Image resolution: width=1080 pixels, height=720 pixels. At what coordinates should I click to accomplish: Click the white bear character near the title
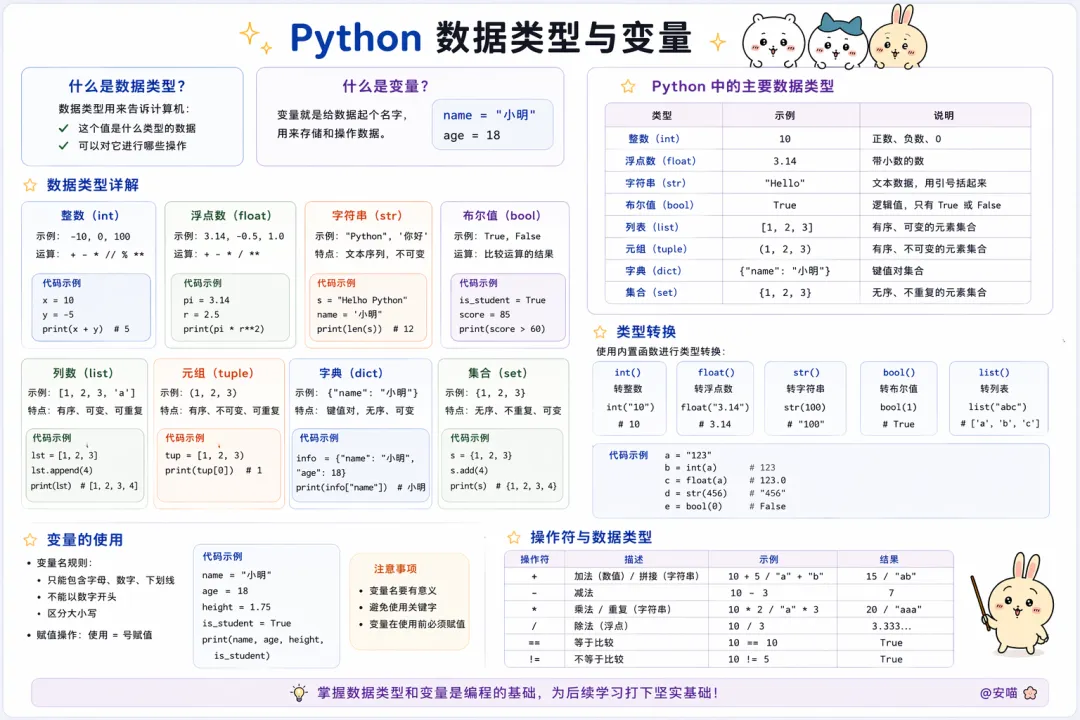pos(773,41)
